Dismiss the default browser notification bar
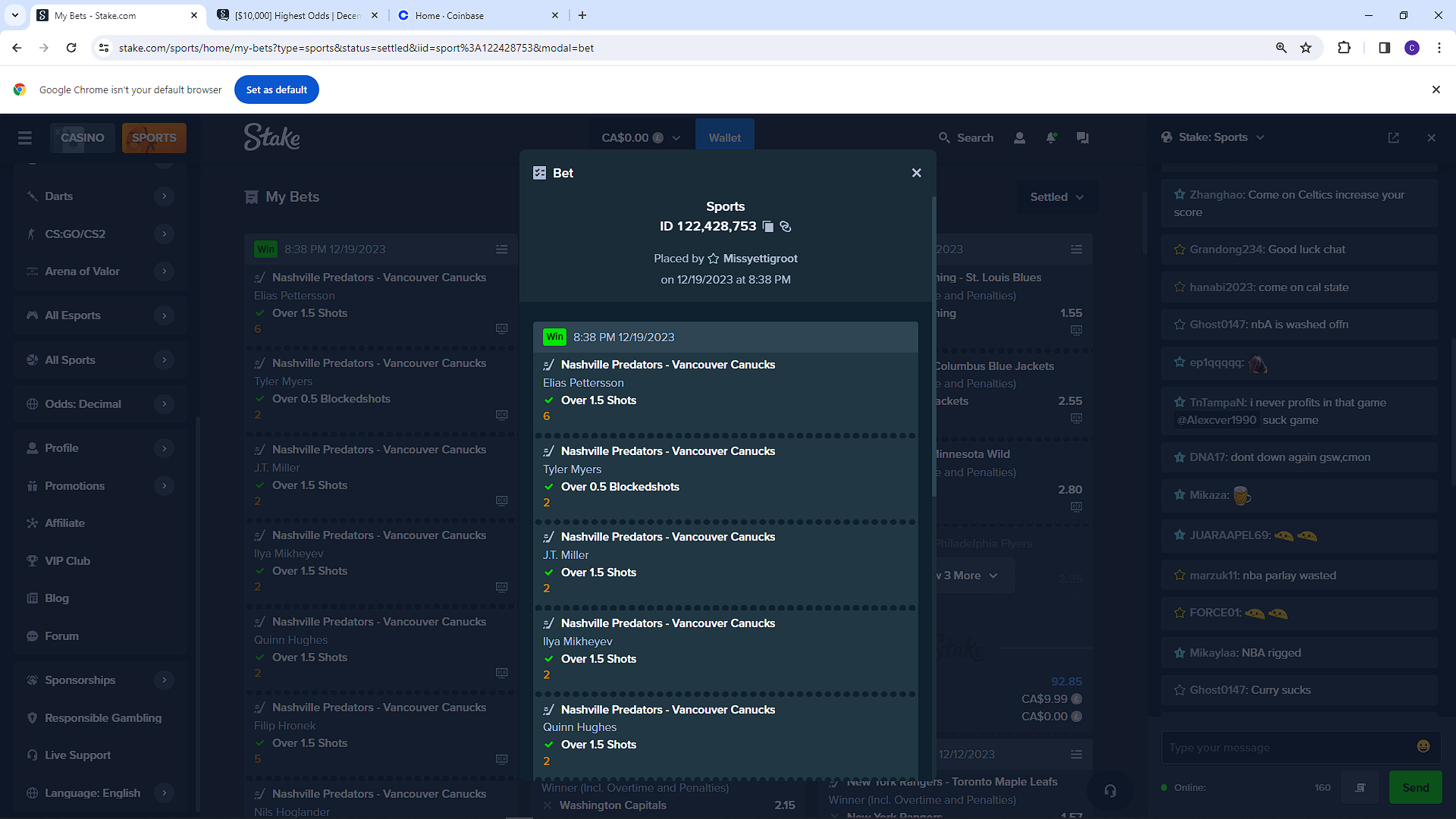The height and width of the screenshot is (819, 1456). (x=1436, y=89)
